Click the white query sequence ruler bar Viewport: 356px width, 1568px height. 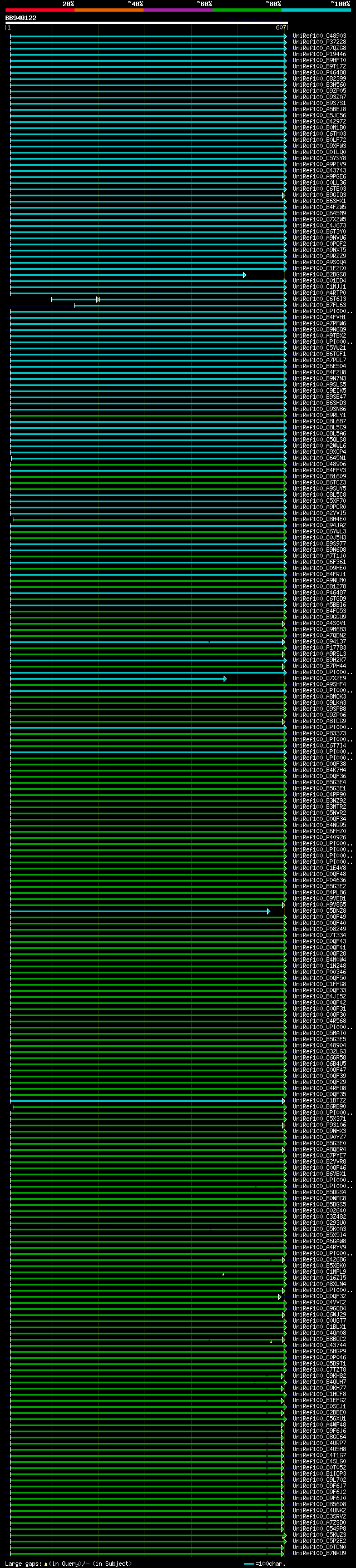[147, 22]
